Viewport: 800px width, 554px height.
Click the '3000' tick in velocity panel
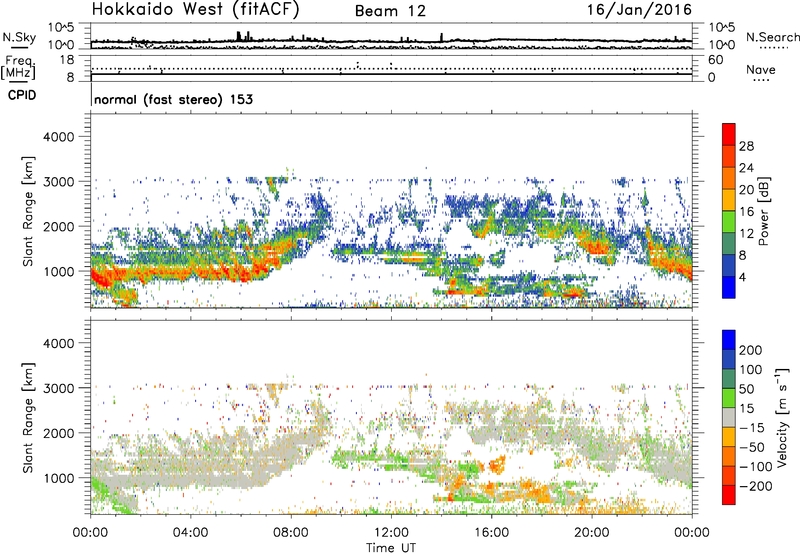(x=59, y=388)
